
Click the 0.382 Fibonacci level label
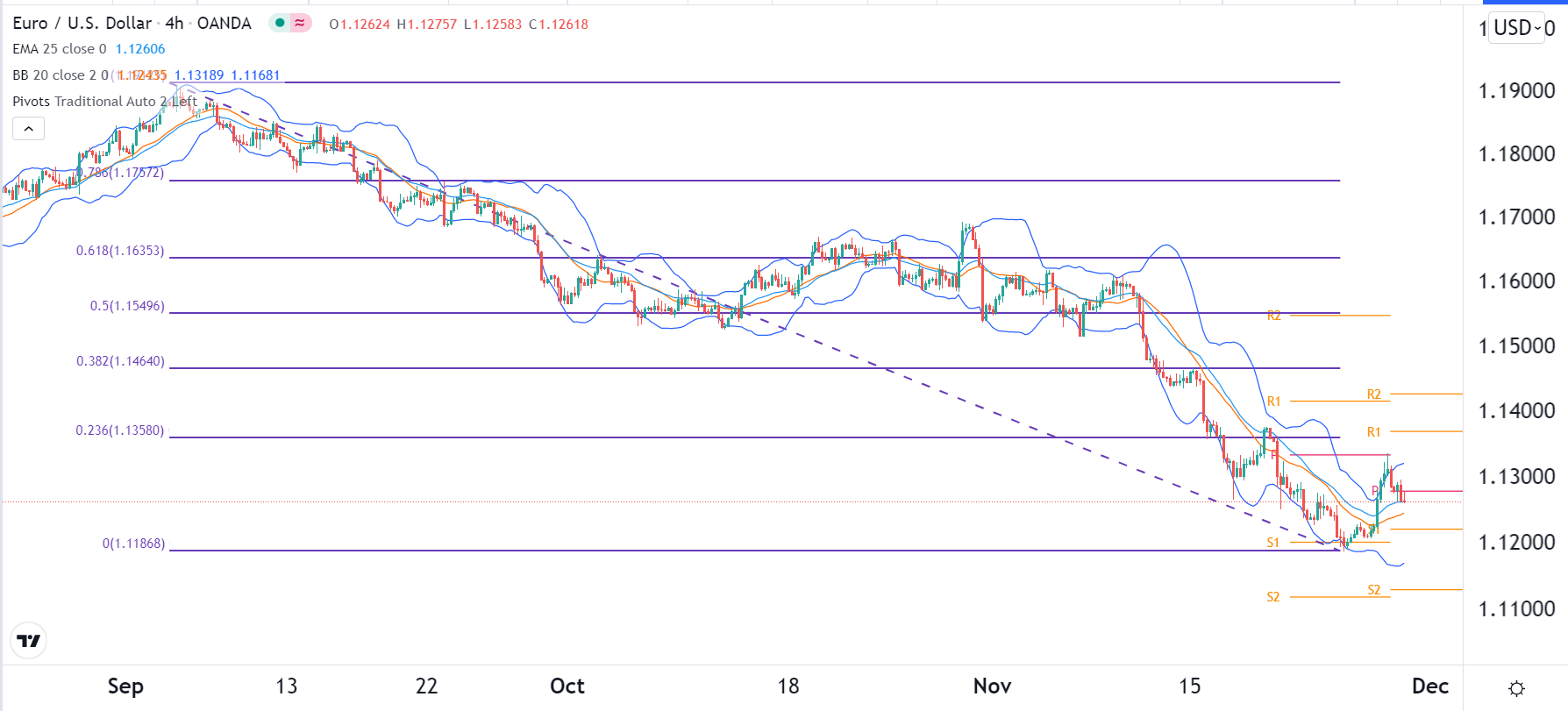pos(120,361)
